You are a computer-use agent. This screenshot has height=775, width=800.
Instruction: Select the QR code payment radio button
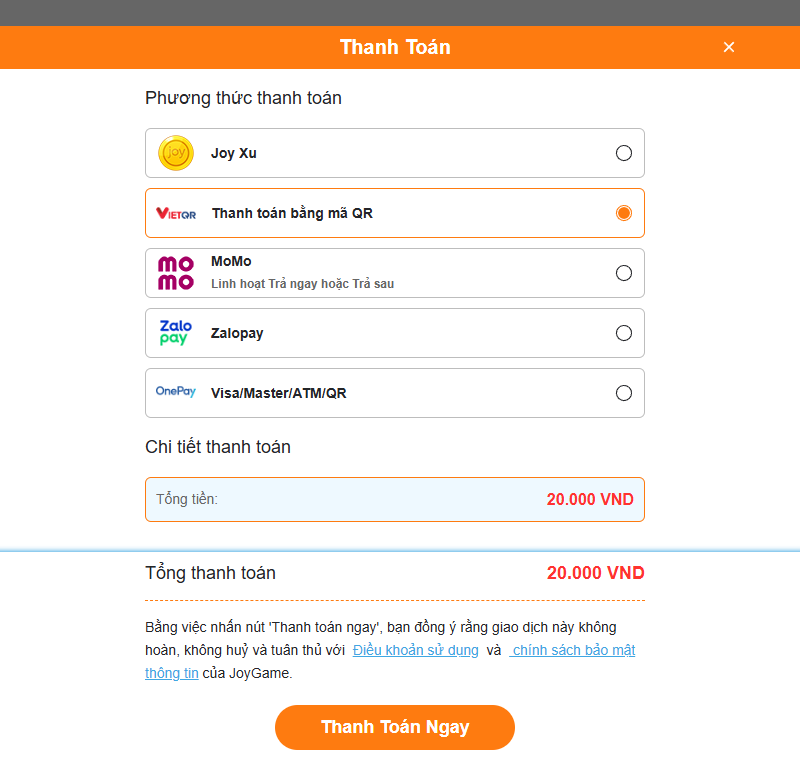[x=624, y=213]
